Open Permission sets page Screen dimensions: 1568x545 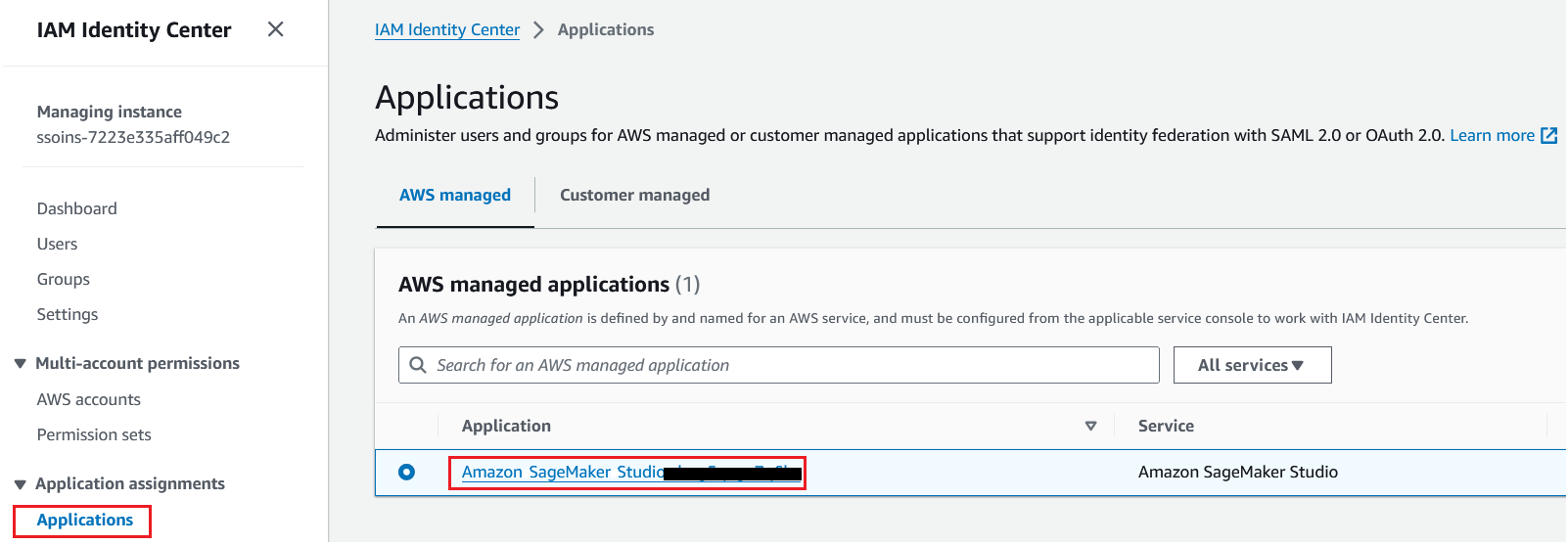pos(94,434)
